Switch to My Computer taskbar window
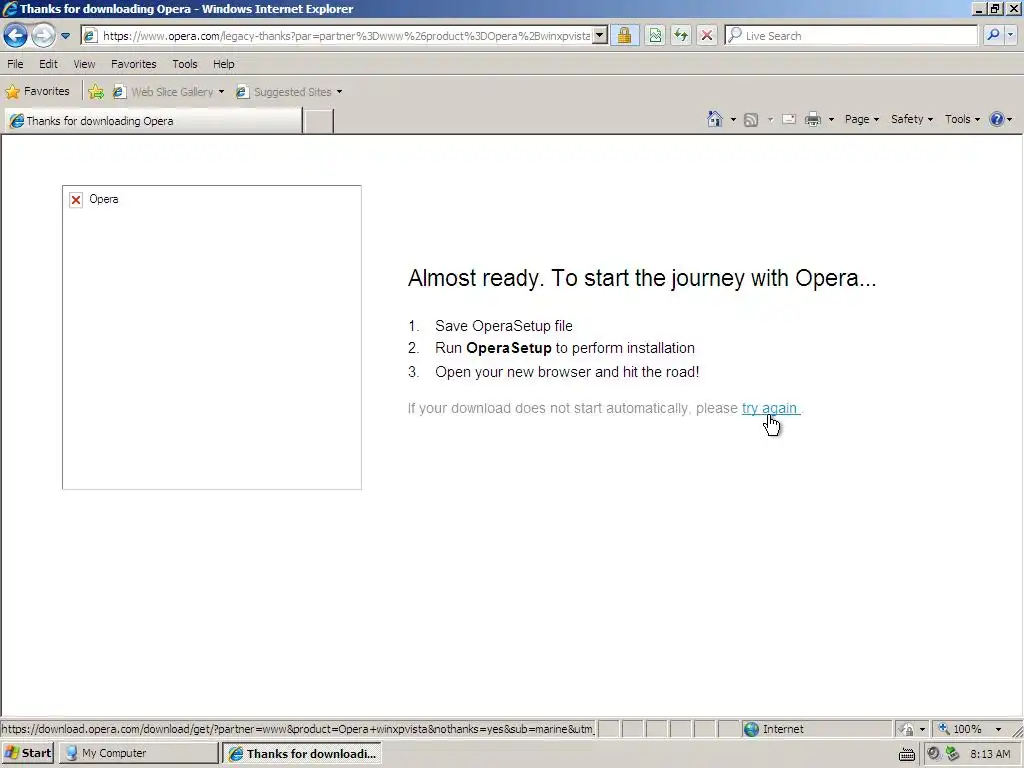This screenshot has height=768, width=1024. (138, 753)
